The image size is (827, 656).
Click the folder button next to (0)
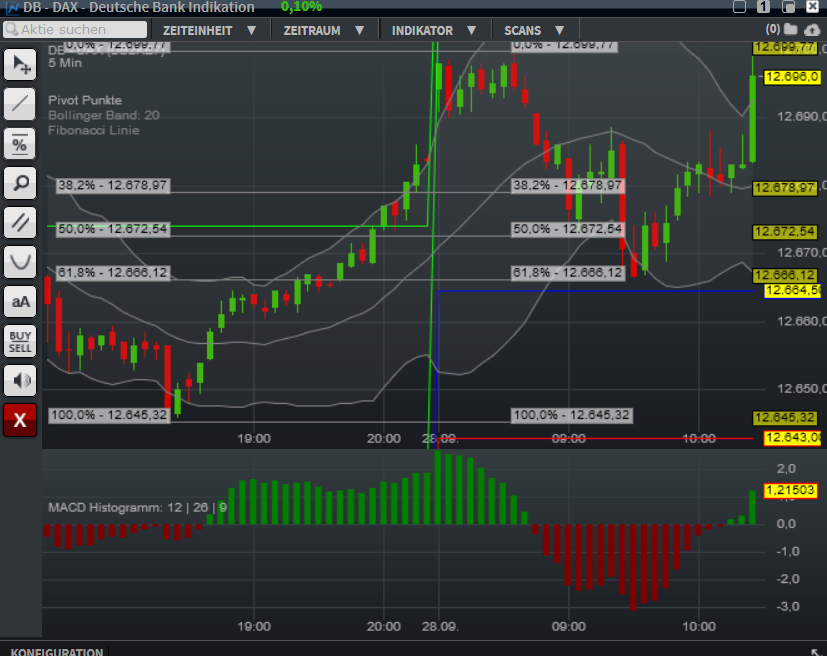pyautogui.click(x=790, y=29)
